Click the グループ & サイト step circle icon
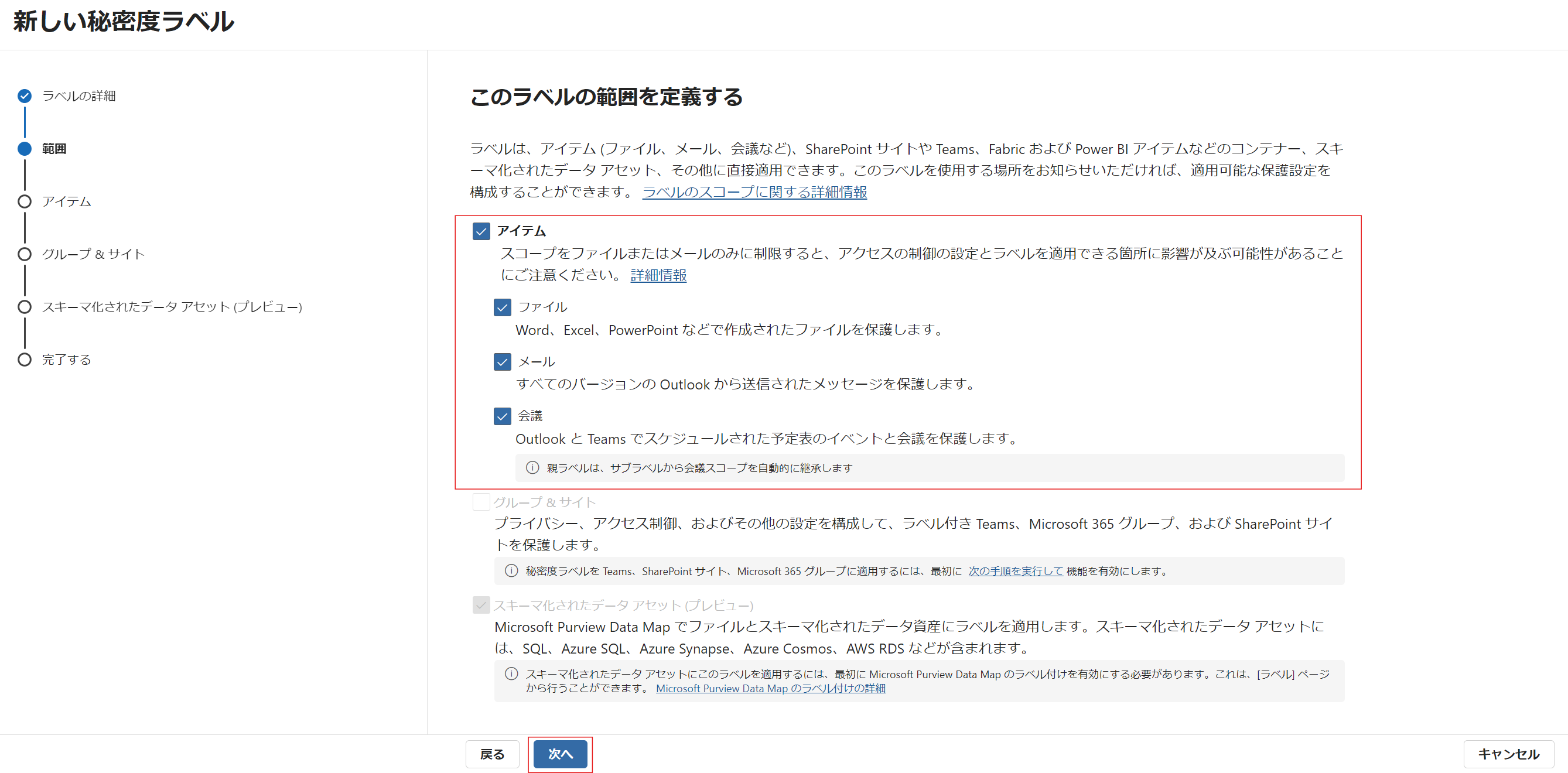The image size is (1568, 773). pos(25,254)
